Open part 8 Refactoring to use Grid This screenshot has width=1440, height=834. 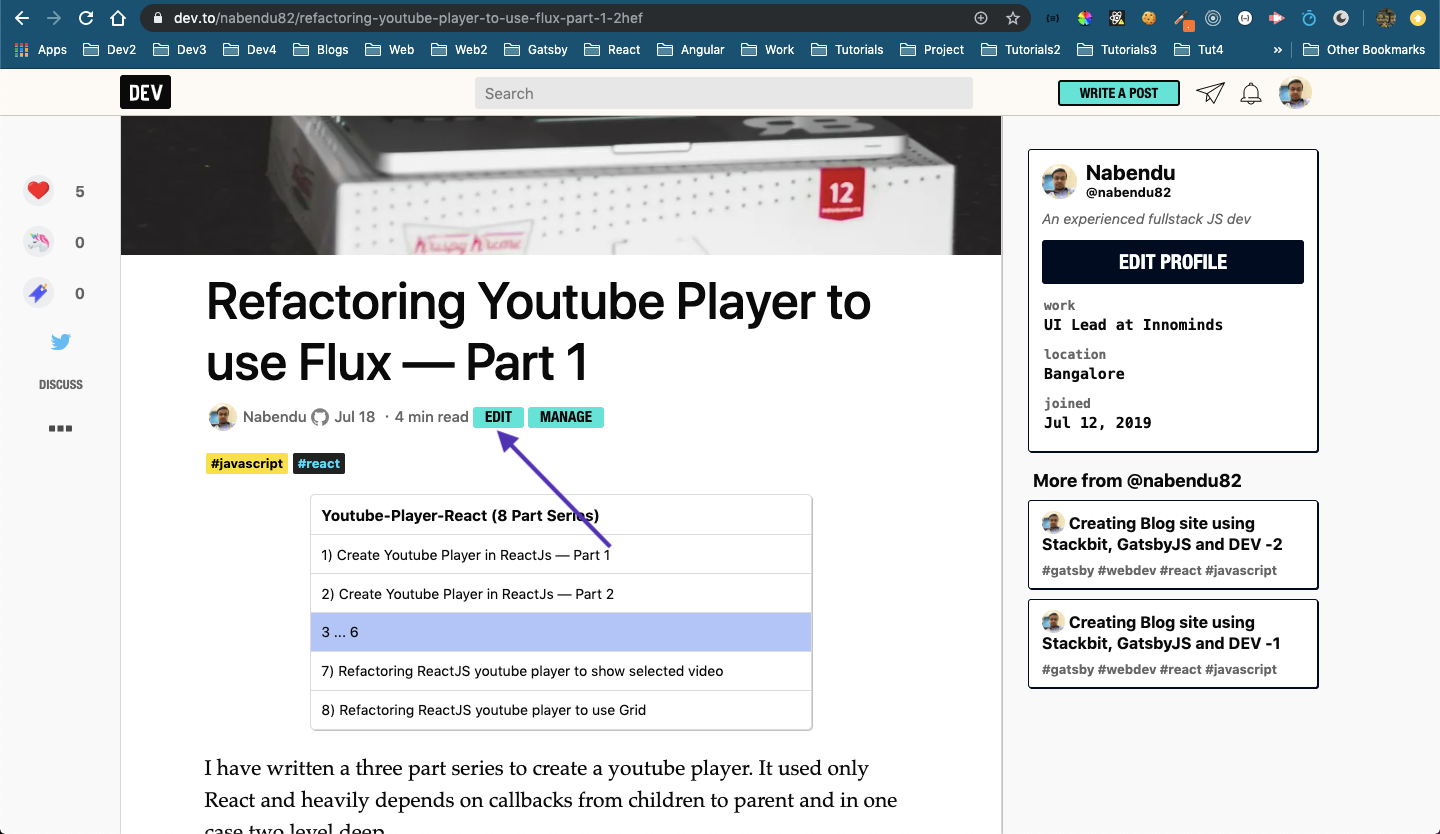pyautogui.click(x=561, y=710)
